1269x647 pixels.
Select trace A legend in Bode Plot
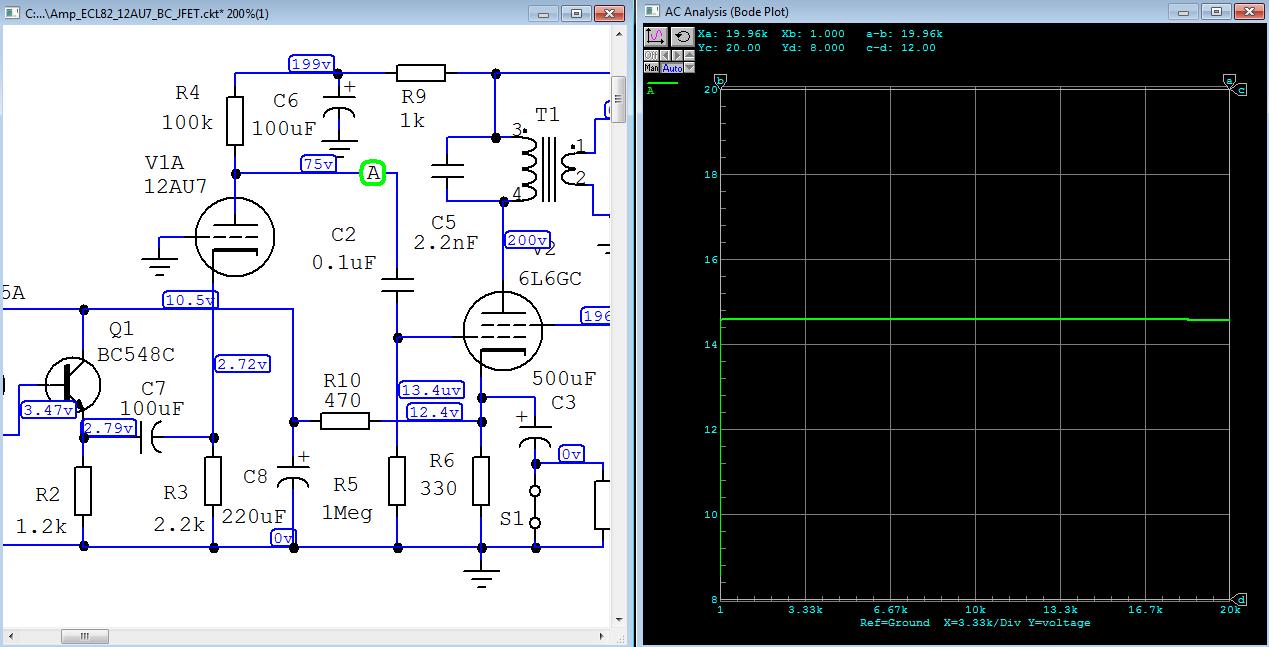(661, 86)
